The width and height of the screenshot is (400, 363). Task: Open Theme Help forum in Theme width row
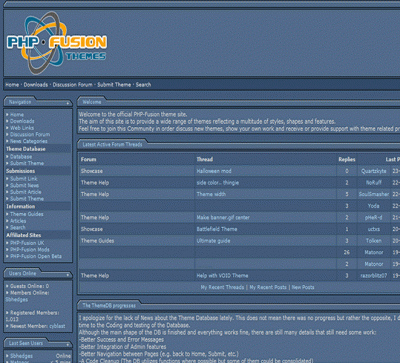[x=95, y=194]
